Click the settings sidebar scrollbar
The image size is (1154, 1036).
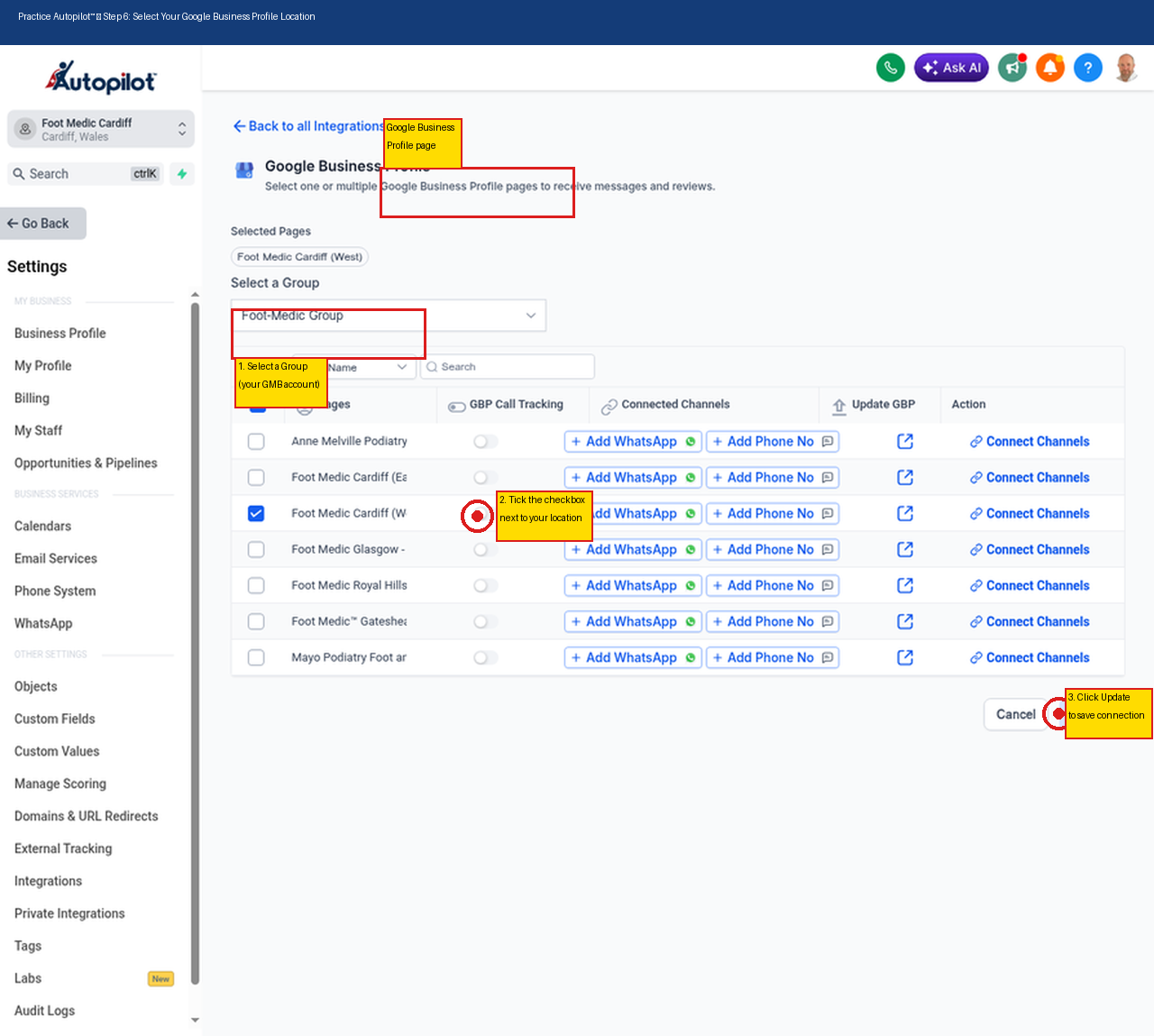pyautogui.click(x=195, y=644)
